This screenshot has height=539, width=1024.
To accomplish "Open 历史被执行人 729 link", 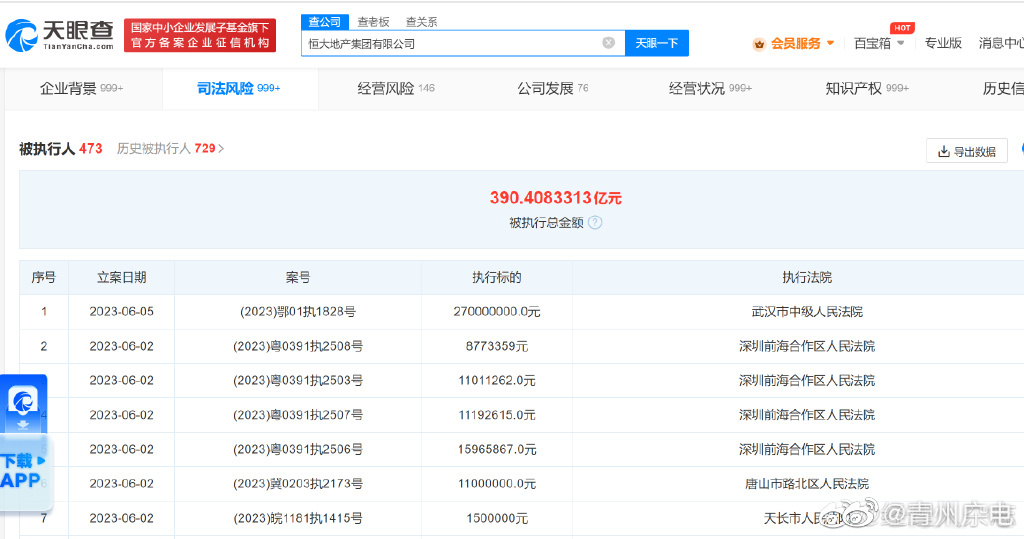I will pyautogui.click(x=170, y=149).
